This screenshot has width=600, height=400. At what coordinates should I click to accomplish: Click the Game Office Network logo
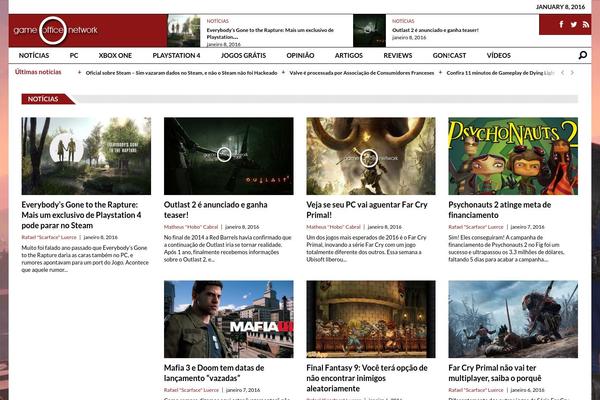55,30
